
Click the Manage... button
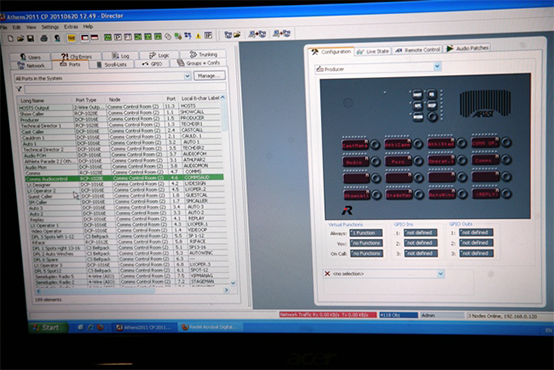[209, 76]
